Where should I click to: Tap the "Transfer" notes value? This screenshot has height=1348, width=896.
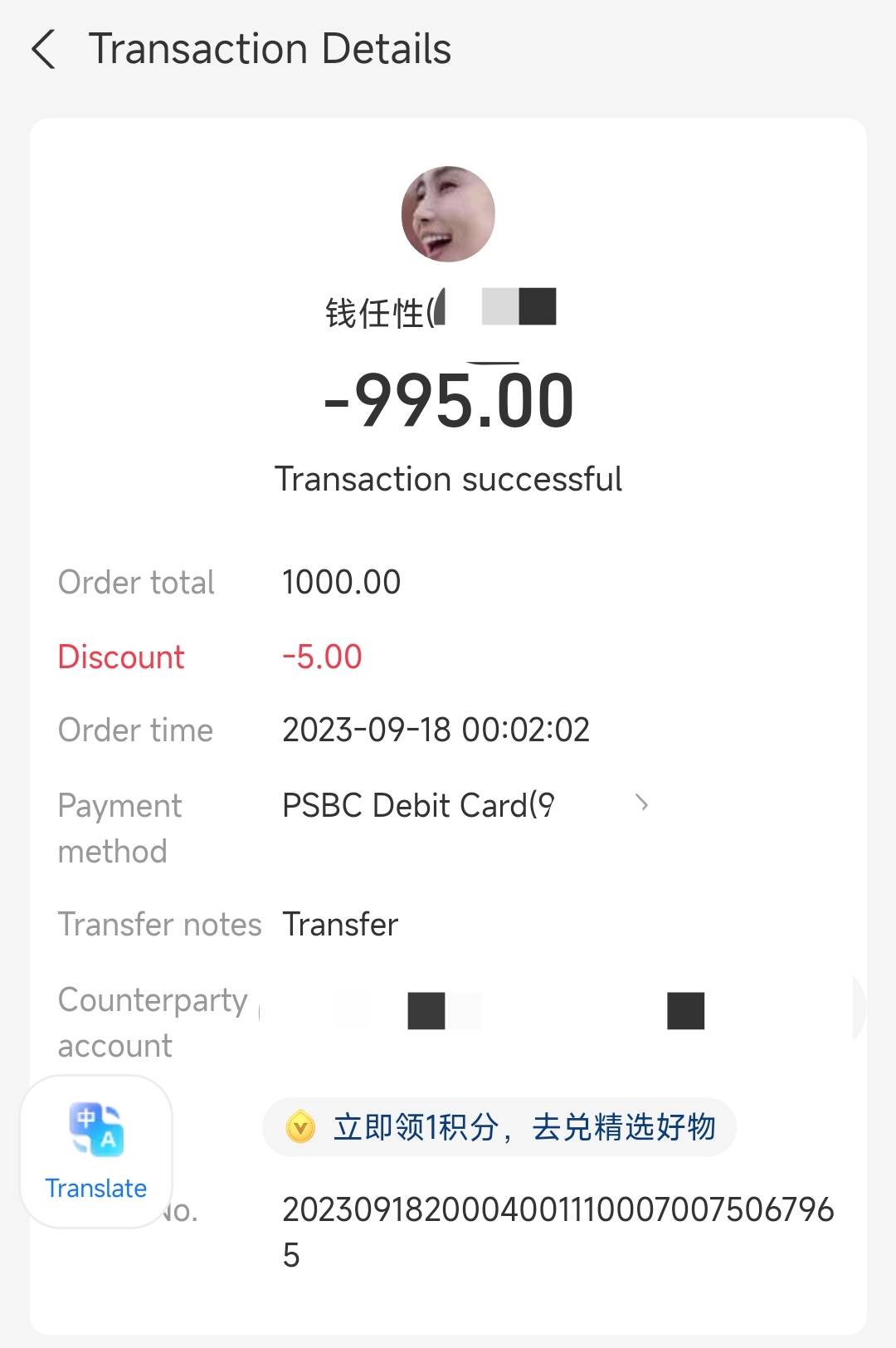pos(340,925)
